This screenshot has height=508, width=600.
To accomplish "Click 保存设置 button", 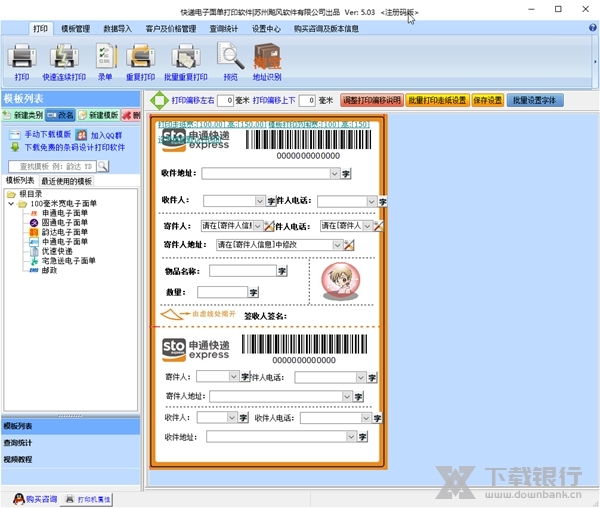I will pos(488,100).
